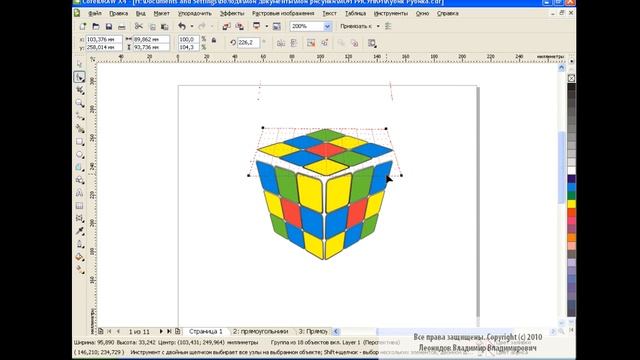
Task: Pick the white palette swatch
Action: click(571, 170)
